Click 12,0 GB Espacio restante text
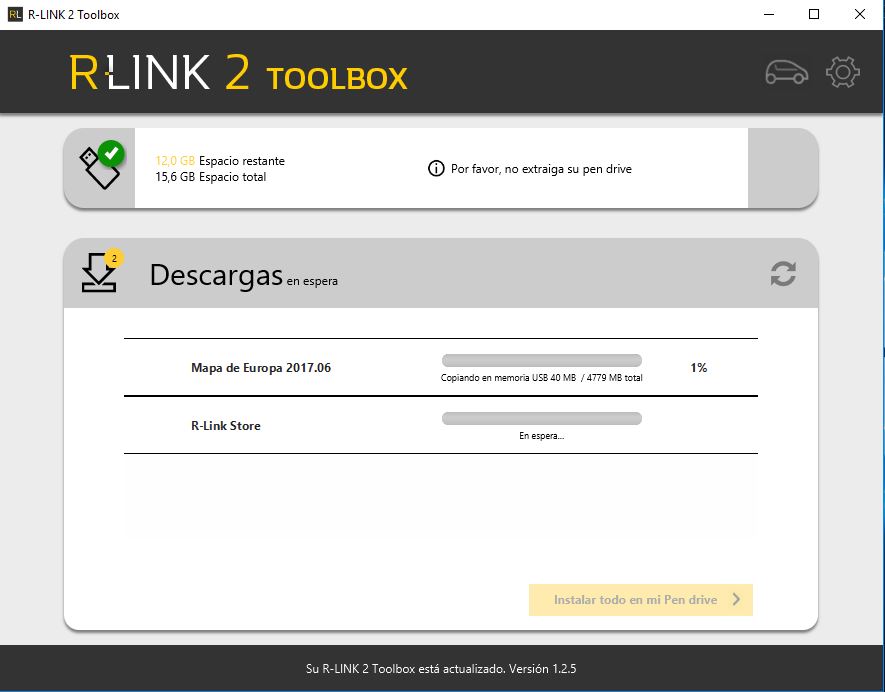The width and height of the screenshot is (885, 692). coord(220,161)
